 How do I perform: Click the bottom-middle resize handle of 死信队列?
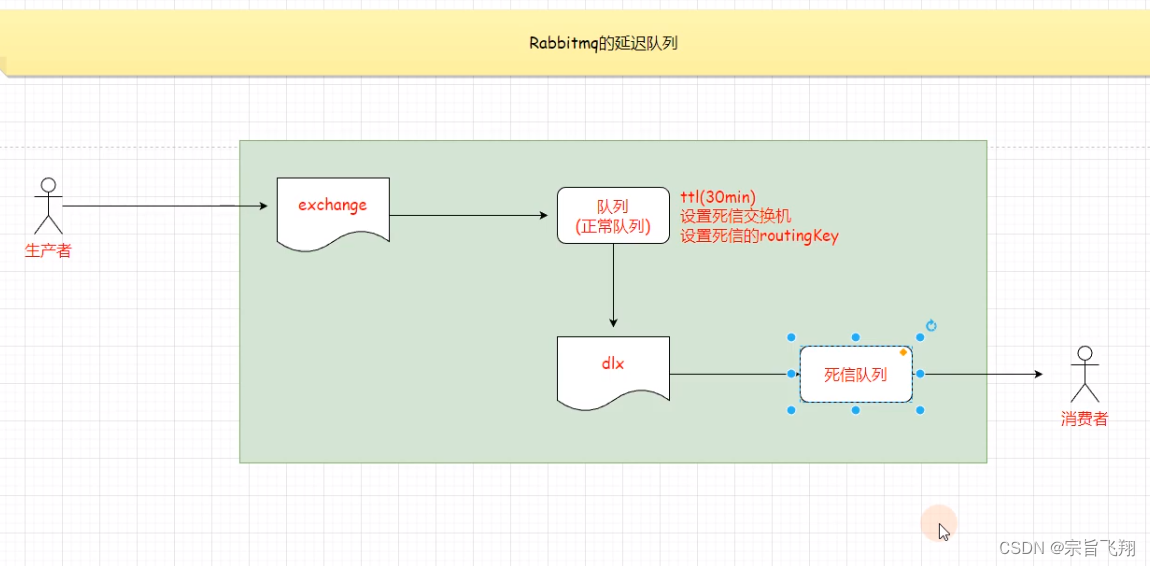pos(855,411)
